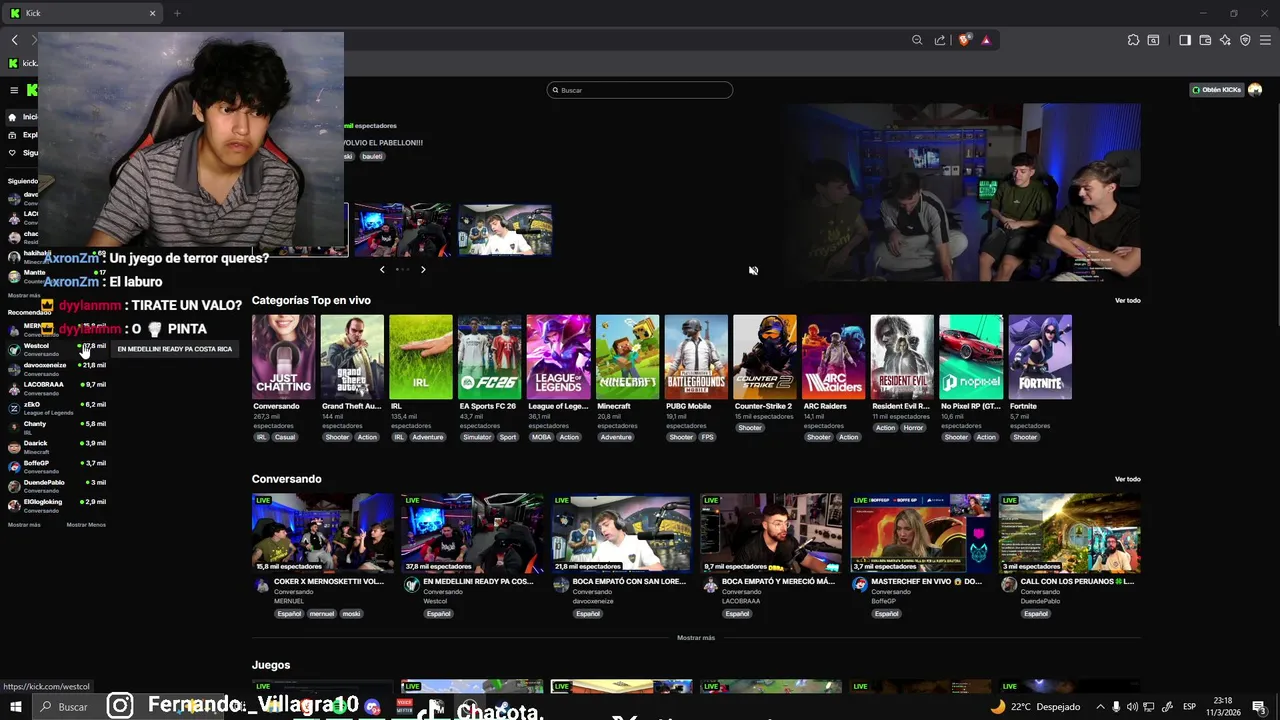Open the browser hamburger menu
This screenshot has width=1280, height=720.
[x=1265, y=40]
